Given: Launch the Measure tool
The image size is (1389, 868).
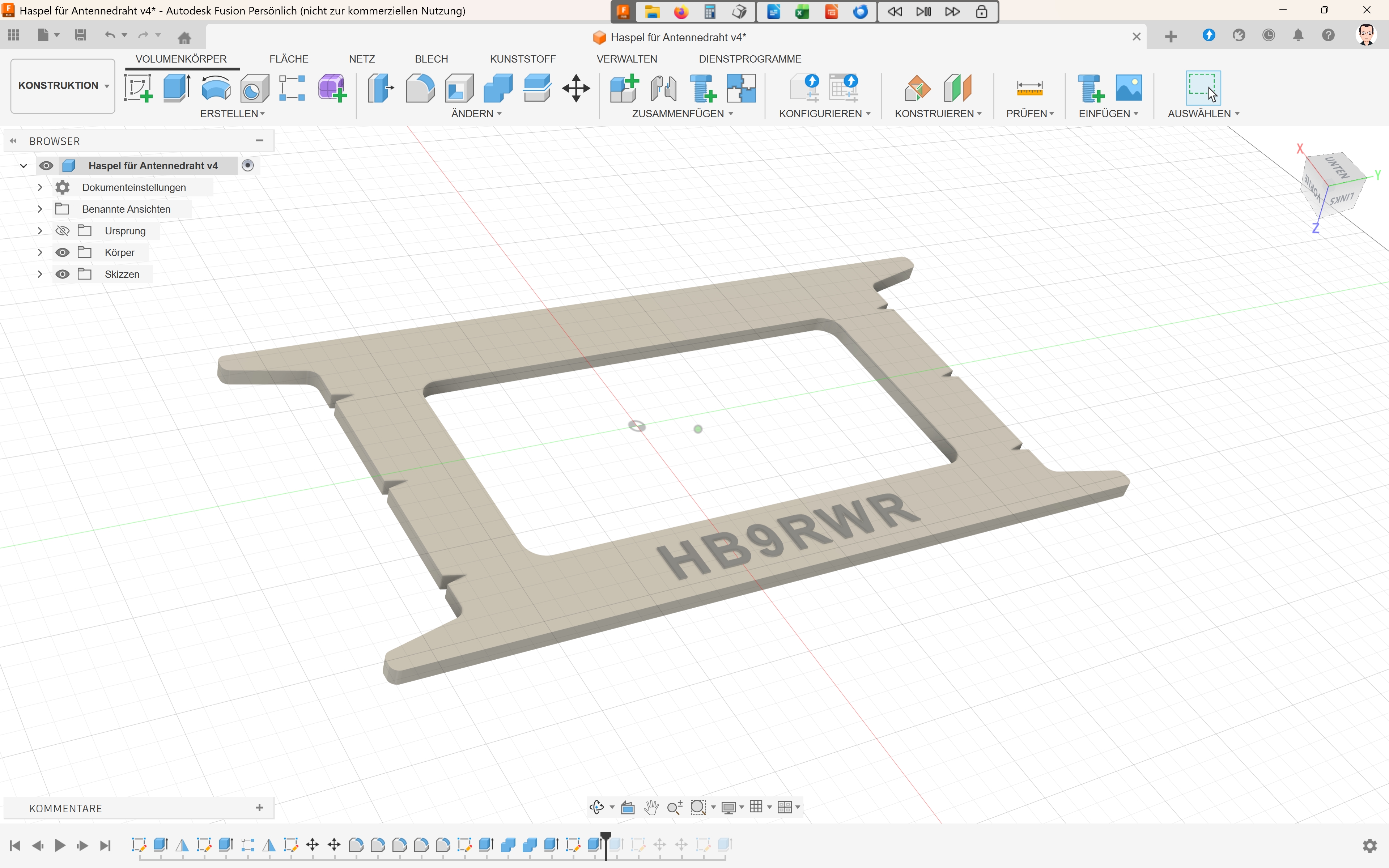Looking at the screenshot, I should point(1030,88).
